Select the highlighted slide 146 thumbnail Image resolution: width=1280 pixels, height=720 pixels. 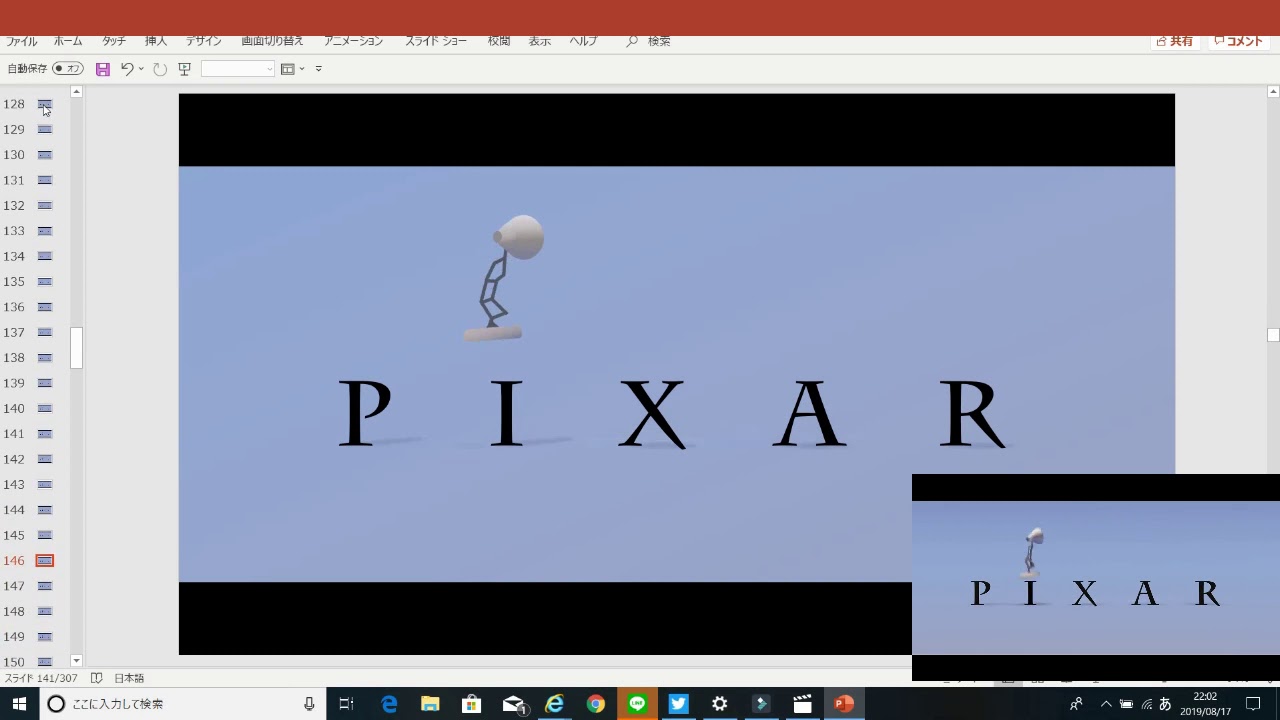coord(45,561)
